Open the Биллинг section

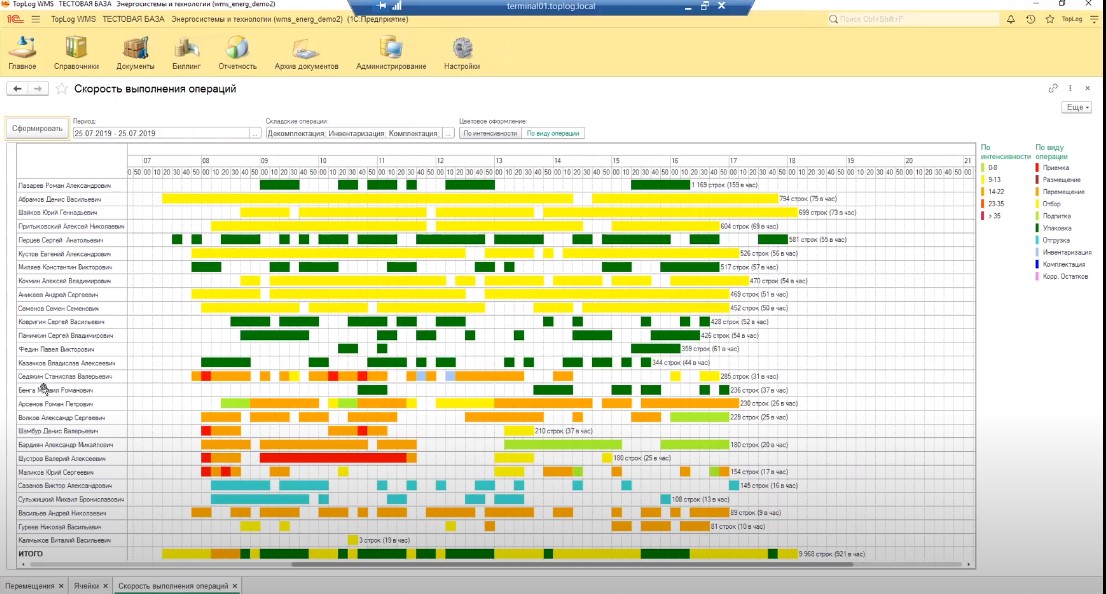[x=186, y=54]
